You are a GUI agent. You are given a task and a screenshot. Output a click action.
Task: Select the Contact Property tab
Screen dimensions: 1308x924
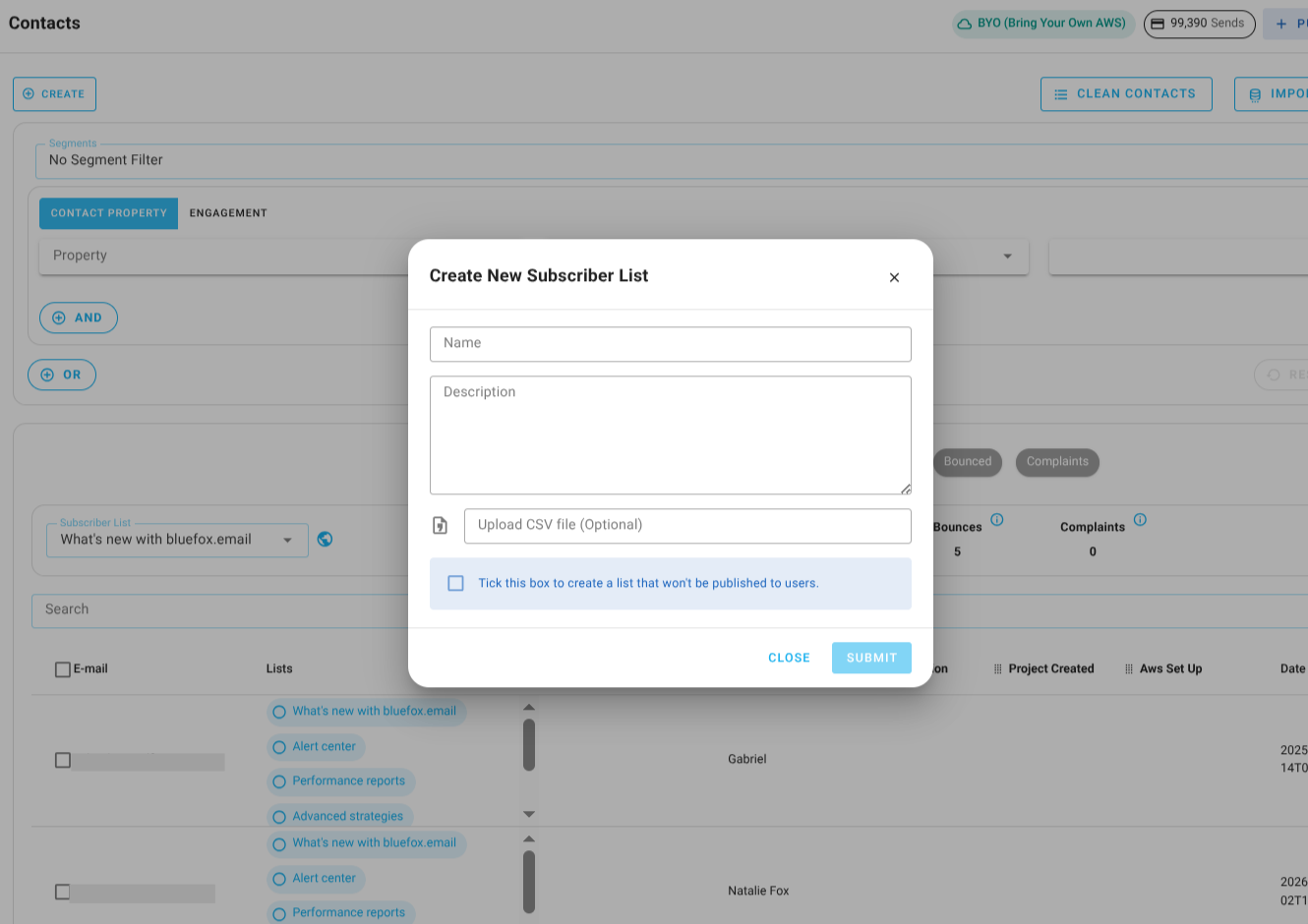(108, 213)
